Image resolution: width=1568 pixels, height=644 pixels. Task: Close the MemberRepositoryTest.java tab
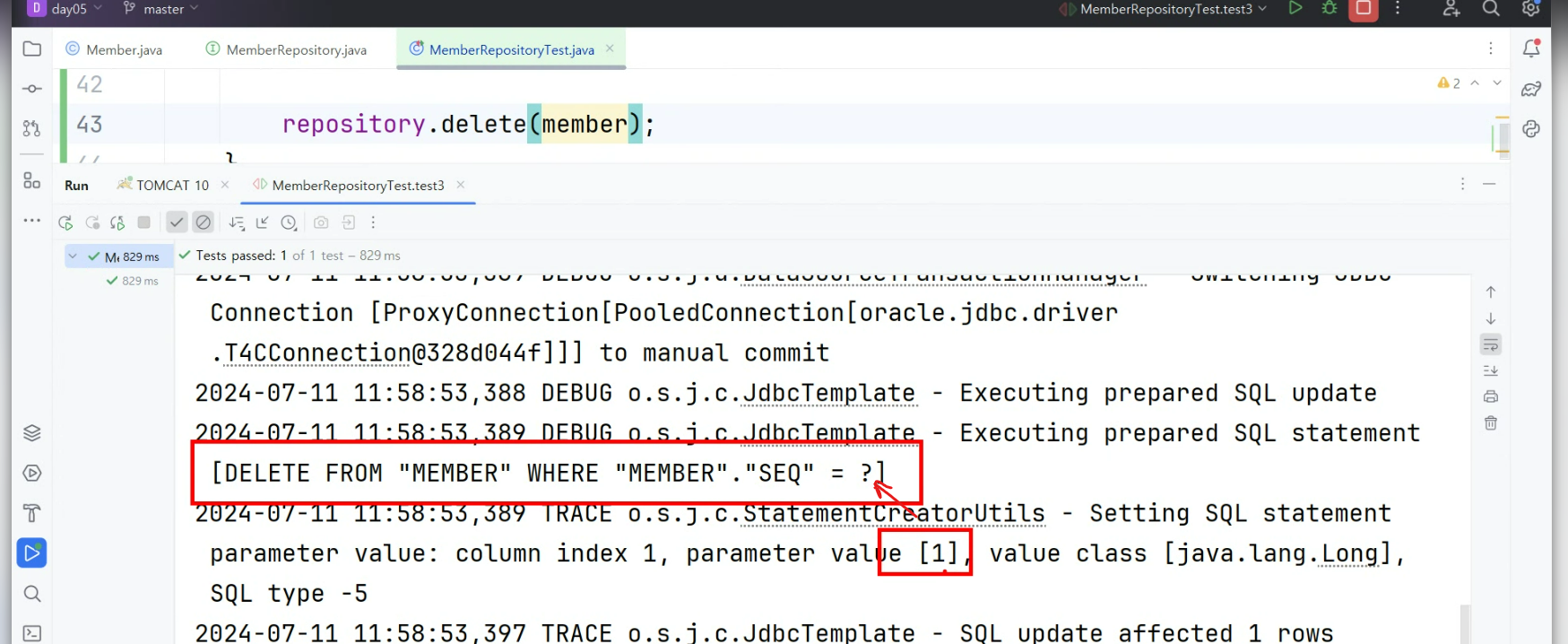pyautogui.click(x=610, y=48)
